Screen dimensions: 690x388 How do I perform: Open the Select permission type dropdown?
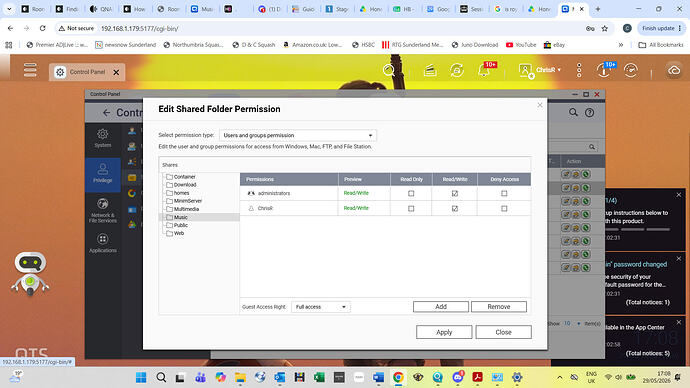click(x=297, y=135)
